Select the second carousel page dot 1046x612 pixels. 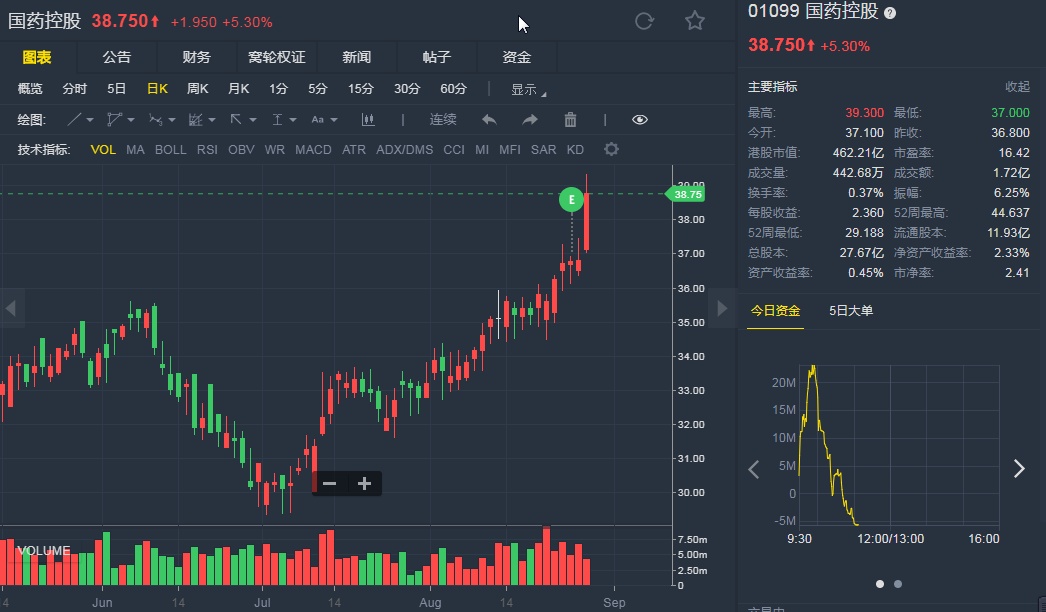898,584
